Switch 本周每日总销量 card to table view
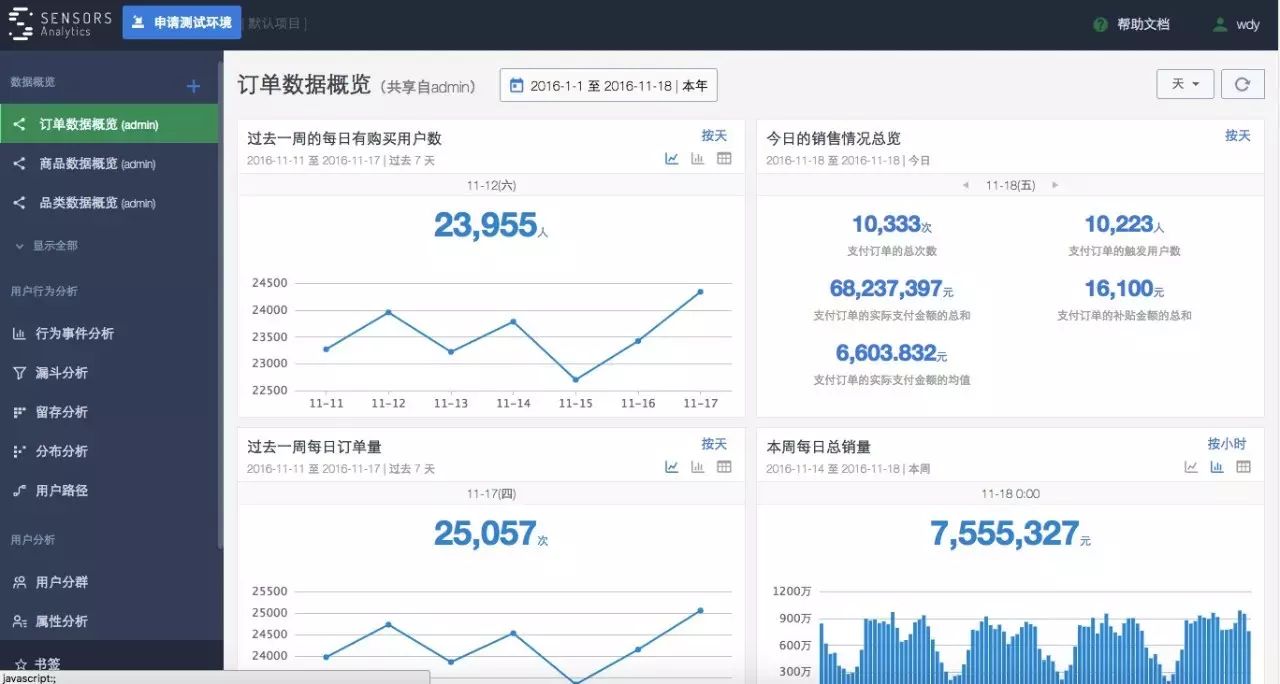Viewport: 1280px width, 684px height. tap(1243, 466)
